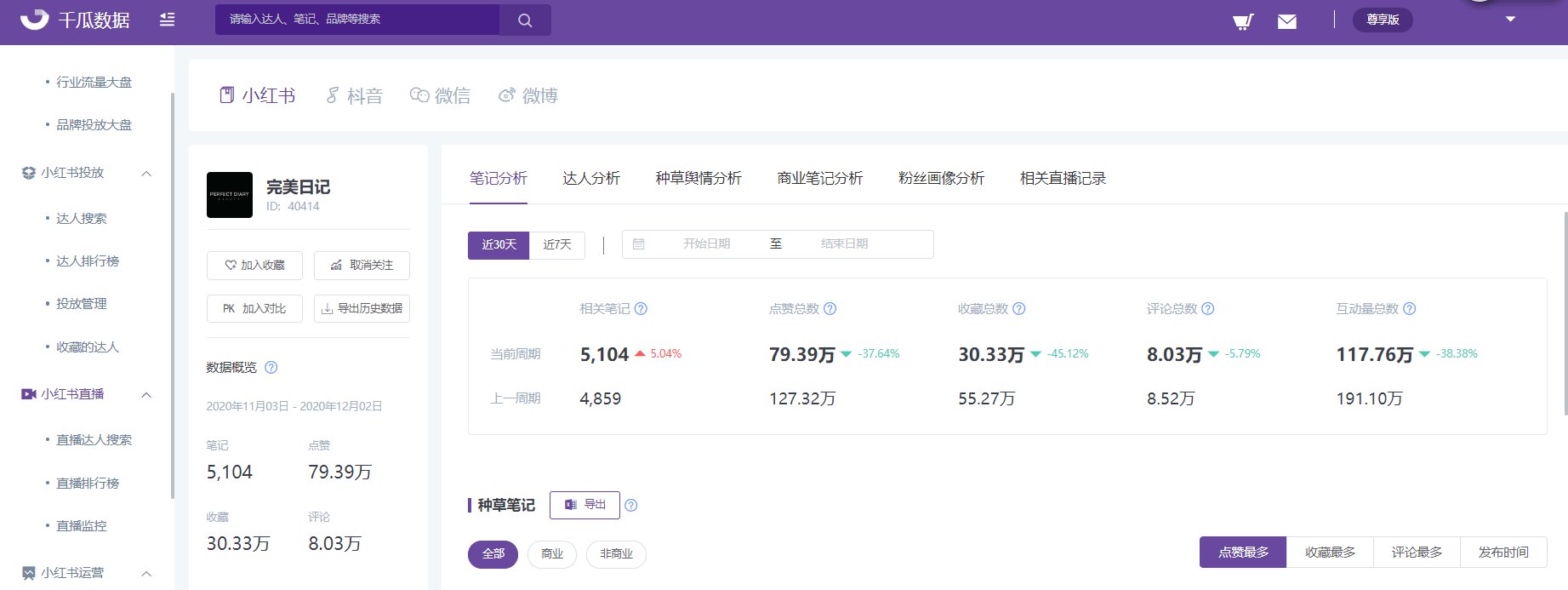1568x590 pixels.
Task: Click the 加入收藏 button
Action: [x=254, y=266]
